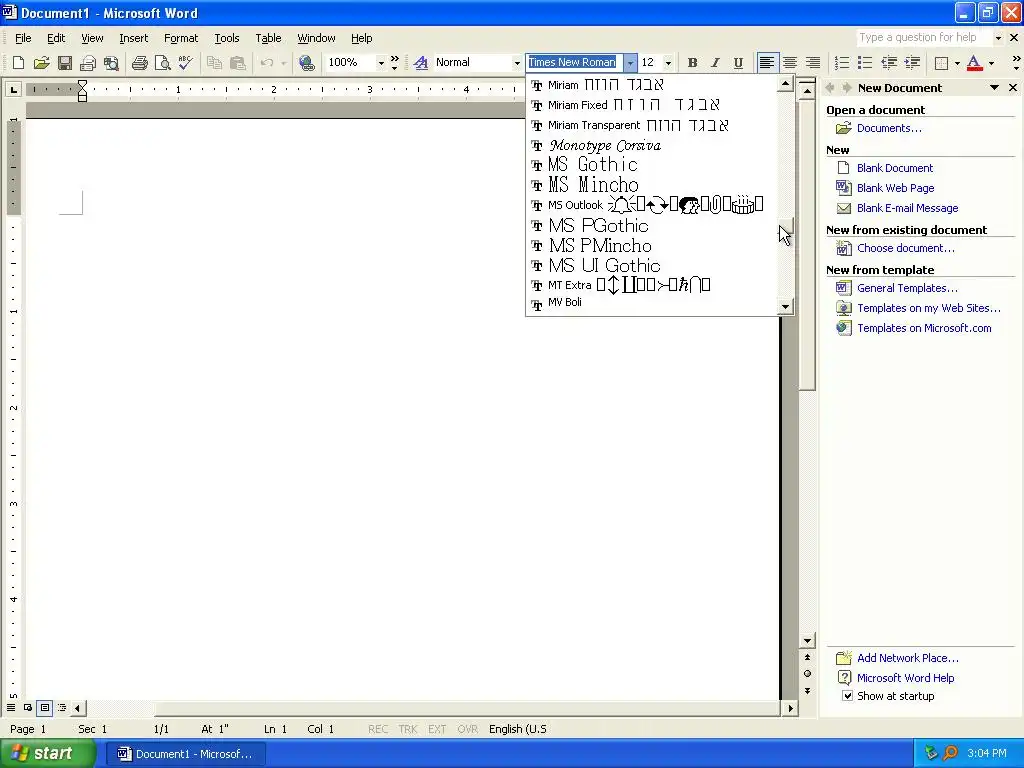Click the Copy toolbar icon
1024x768 pixels.
[214, 63]
